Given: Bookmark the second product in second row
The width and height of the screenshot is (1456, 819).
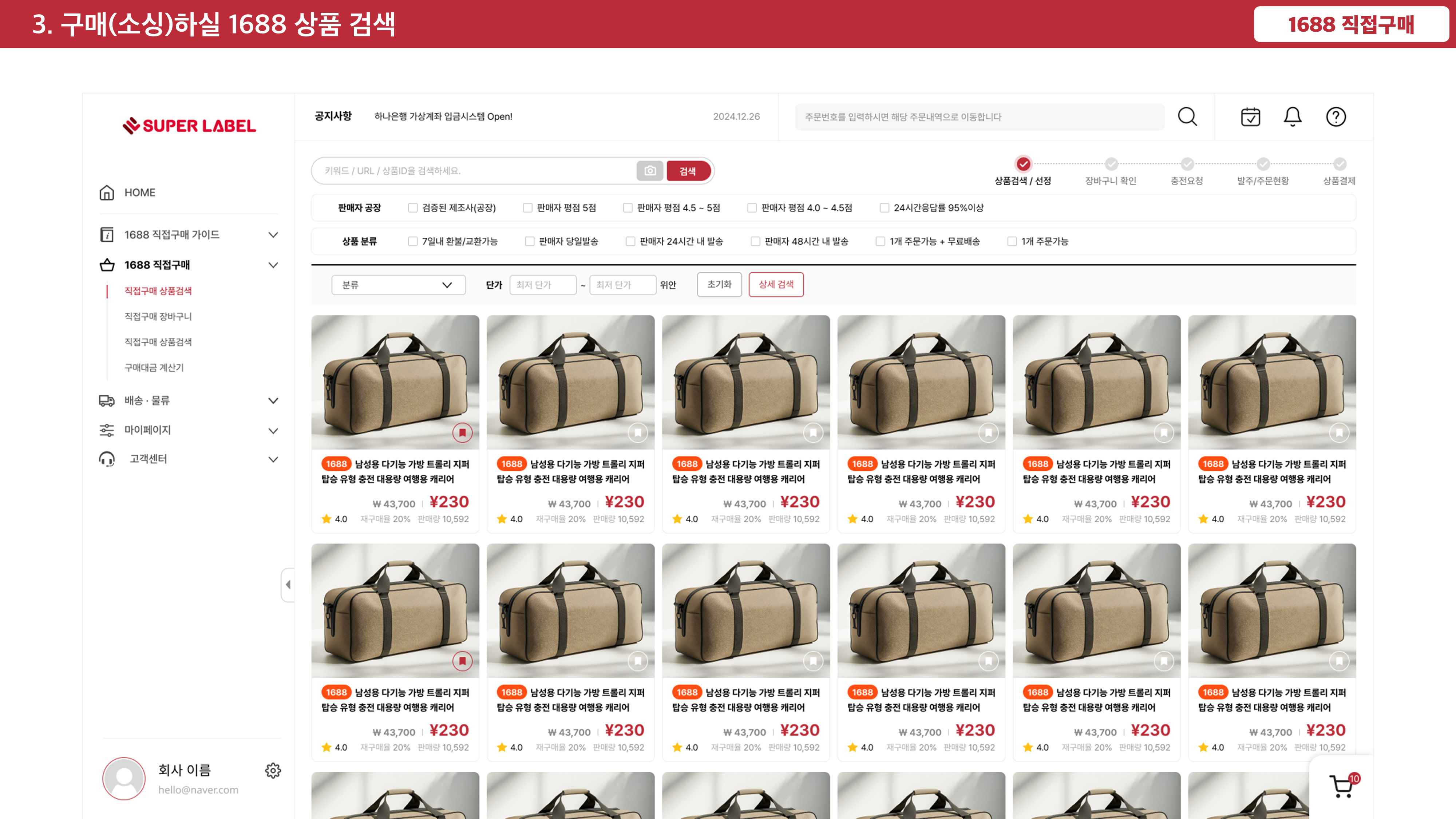Looking at the screenshot, I should pyautogui.click(x=638, y=661).
